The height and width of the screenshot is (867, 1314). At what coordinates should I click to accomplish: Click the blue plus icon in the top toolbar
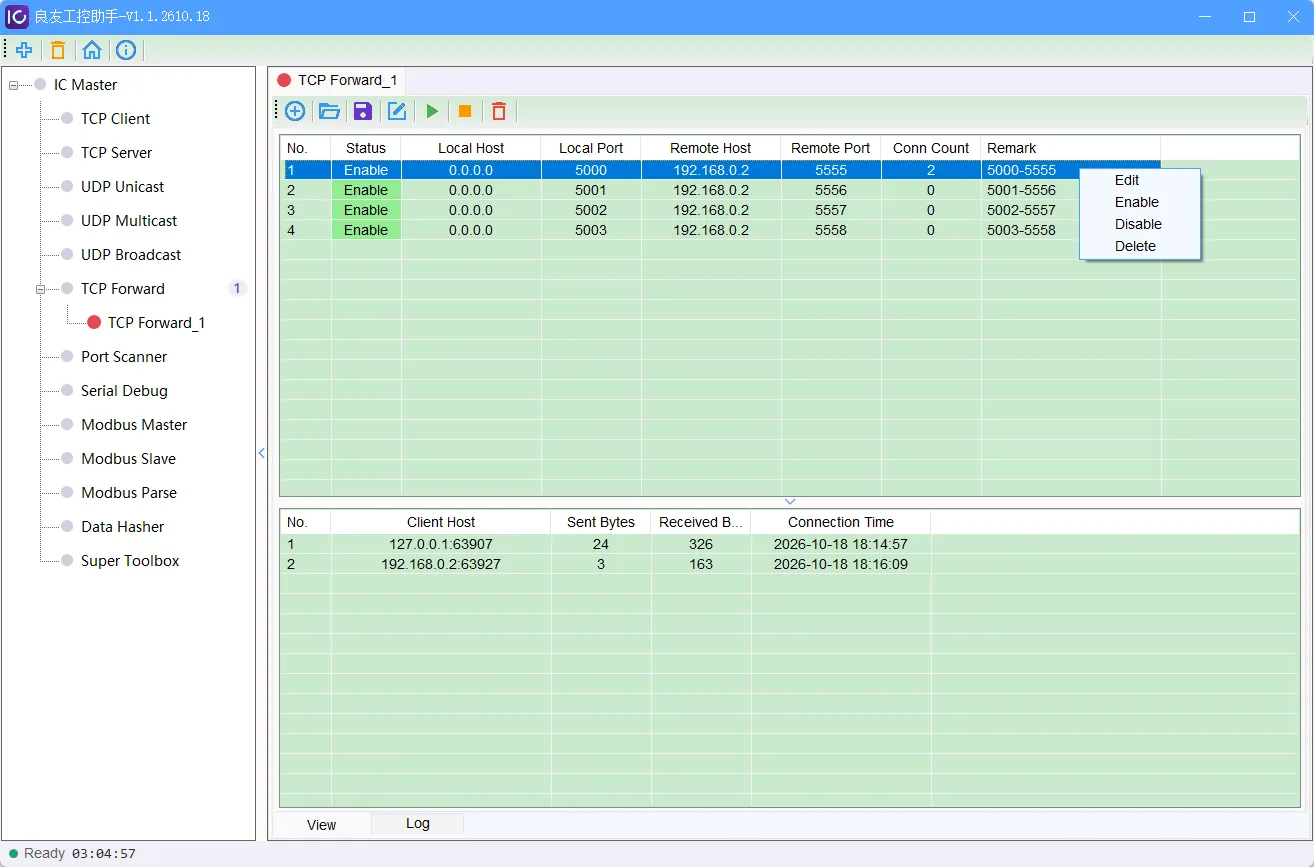(24, 50)
